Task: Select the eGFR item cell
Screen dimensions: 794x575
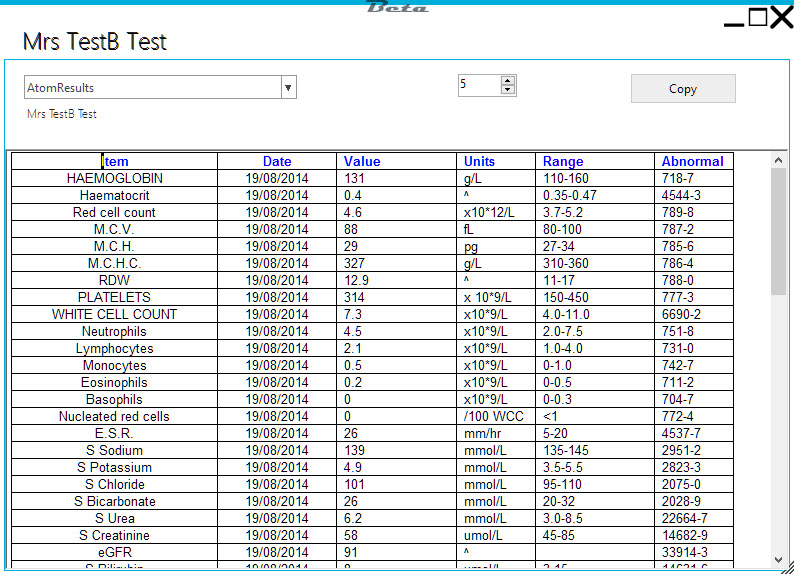Action: (x=114, y=552)
